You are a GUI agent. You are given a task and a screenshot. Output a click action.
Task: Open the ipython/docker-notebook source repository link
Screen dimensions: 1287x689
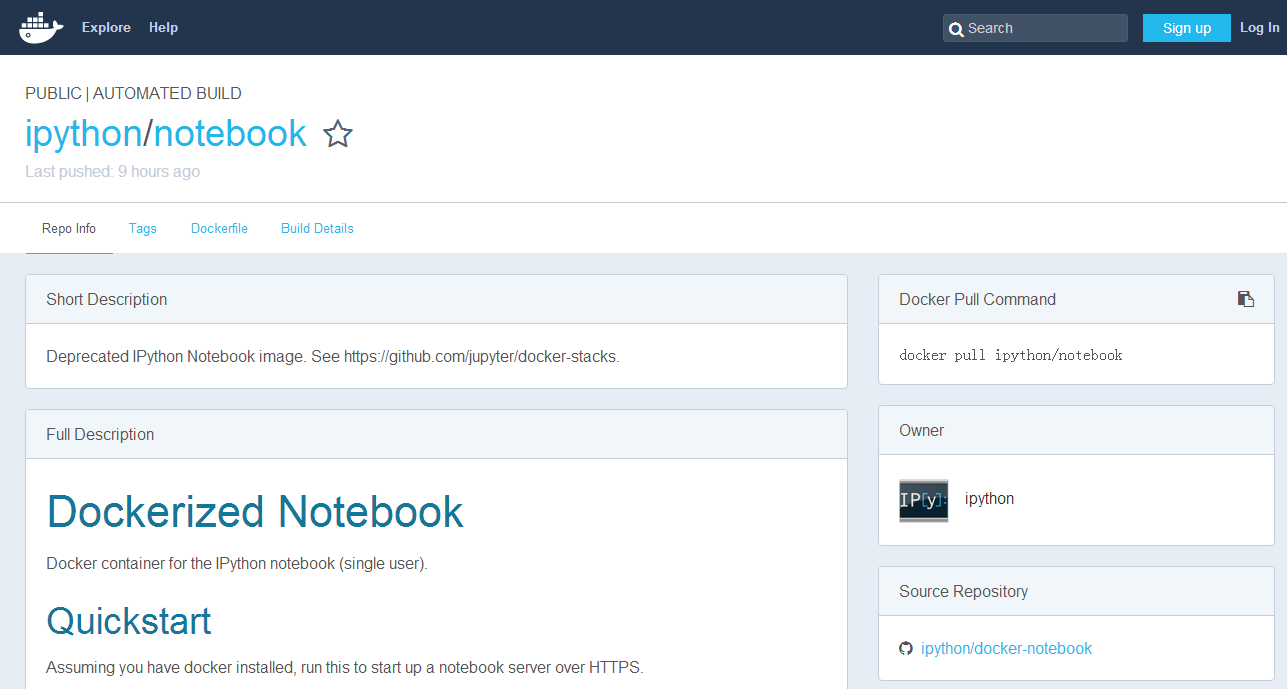click(1006, 648)
